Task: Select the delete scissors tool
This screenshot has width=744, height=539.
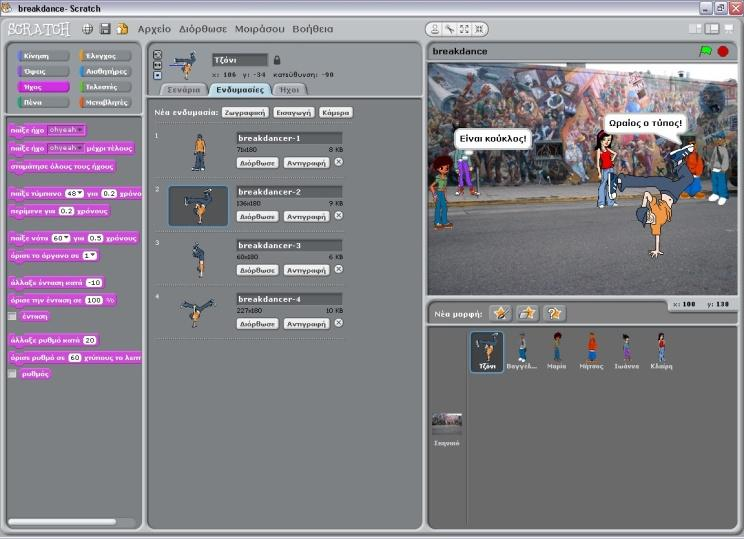Action: pyautogui.click(x=449, y=29)
